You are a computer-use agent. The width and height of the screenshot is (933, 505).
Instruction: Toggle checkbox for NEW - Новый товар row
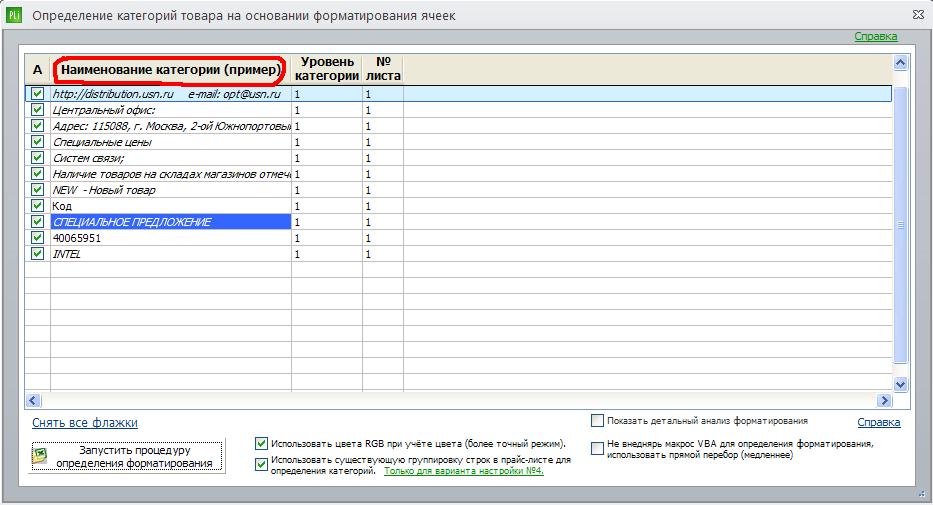pos(37,190)
